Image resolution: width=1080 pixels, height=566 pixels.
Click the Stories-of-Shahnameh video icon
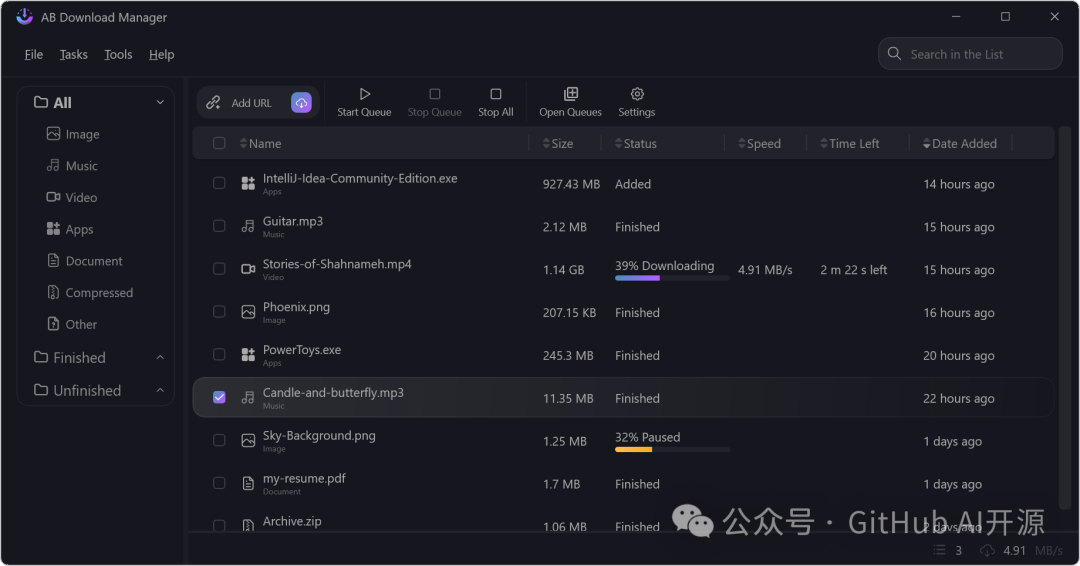pos(248,269)
